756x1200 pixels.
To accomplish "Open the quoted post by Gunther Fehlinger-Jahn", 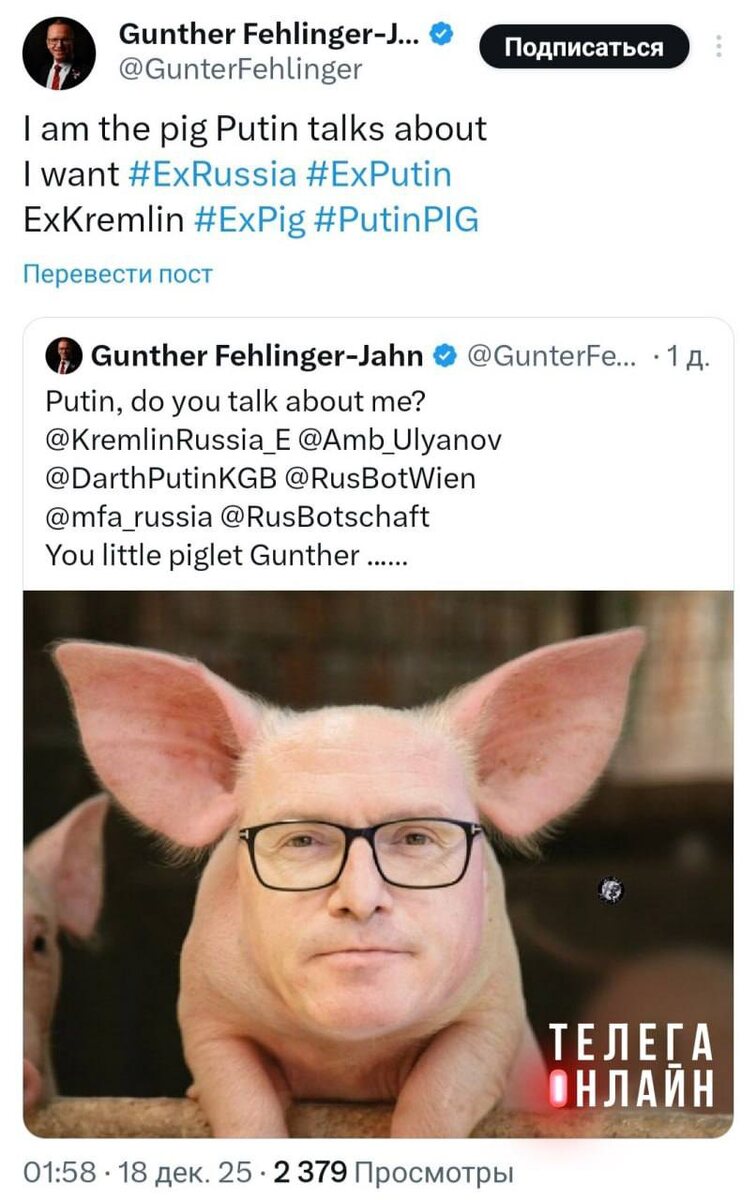I will tap(378, 728).
